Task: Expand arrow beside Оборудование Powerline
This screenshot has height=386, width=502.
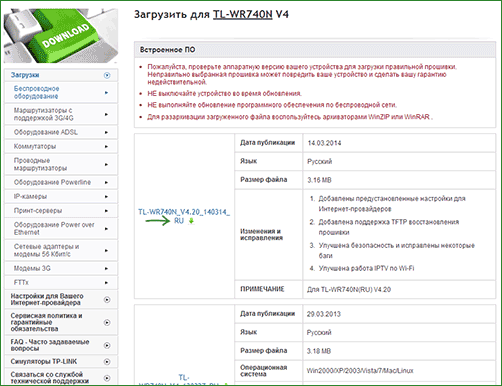Action: tap(106, 182)
